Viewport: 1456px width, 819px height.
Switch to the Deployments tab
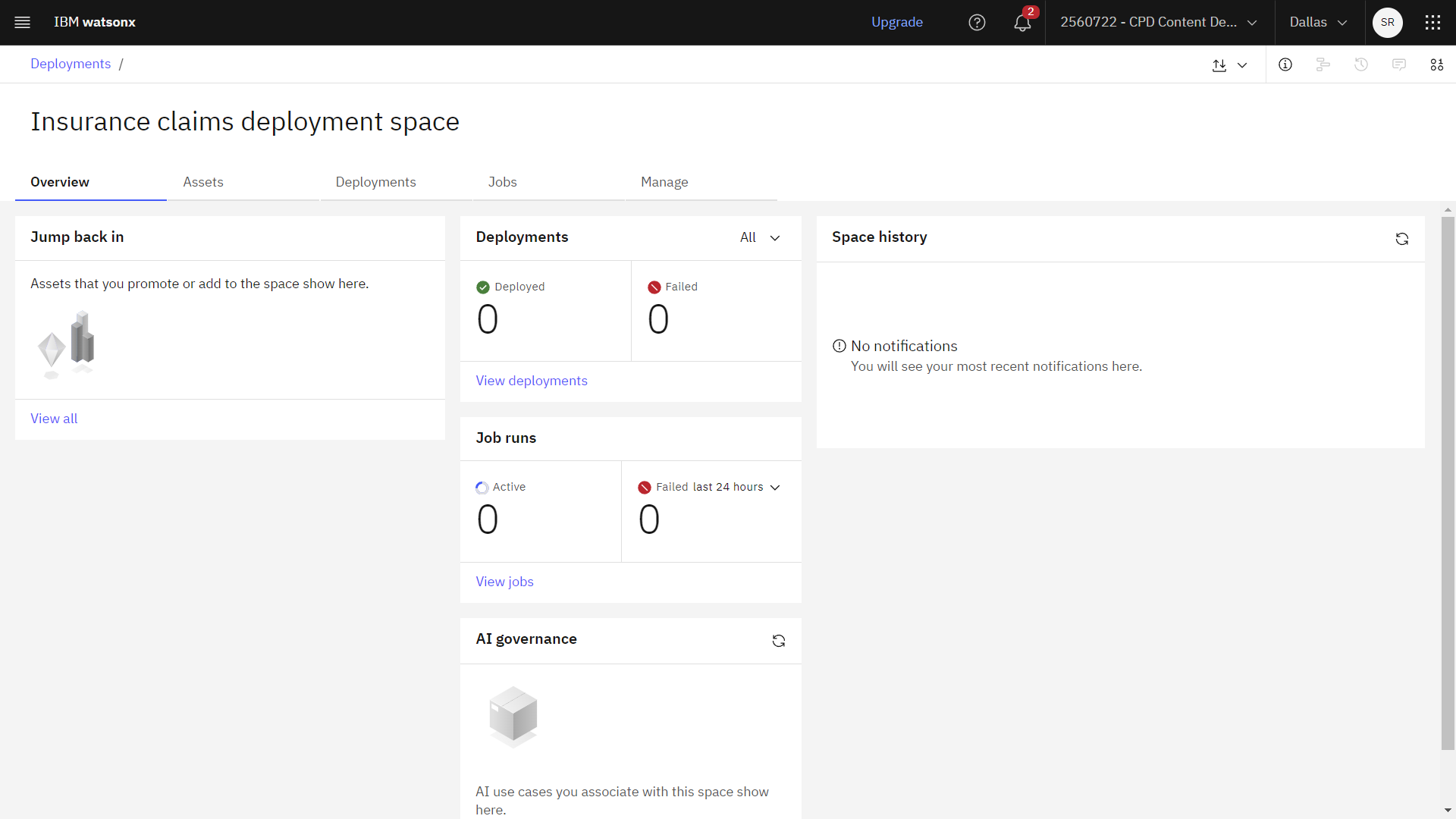pyautogui.click(x=396, y=182)
